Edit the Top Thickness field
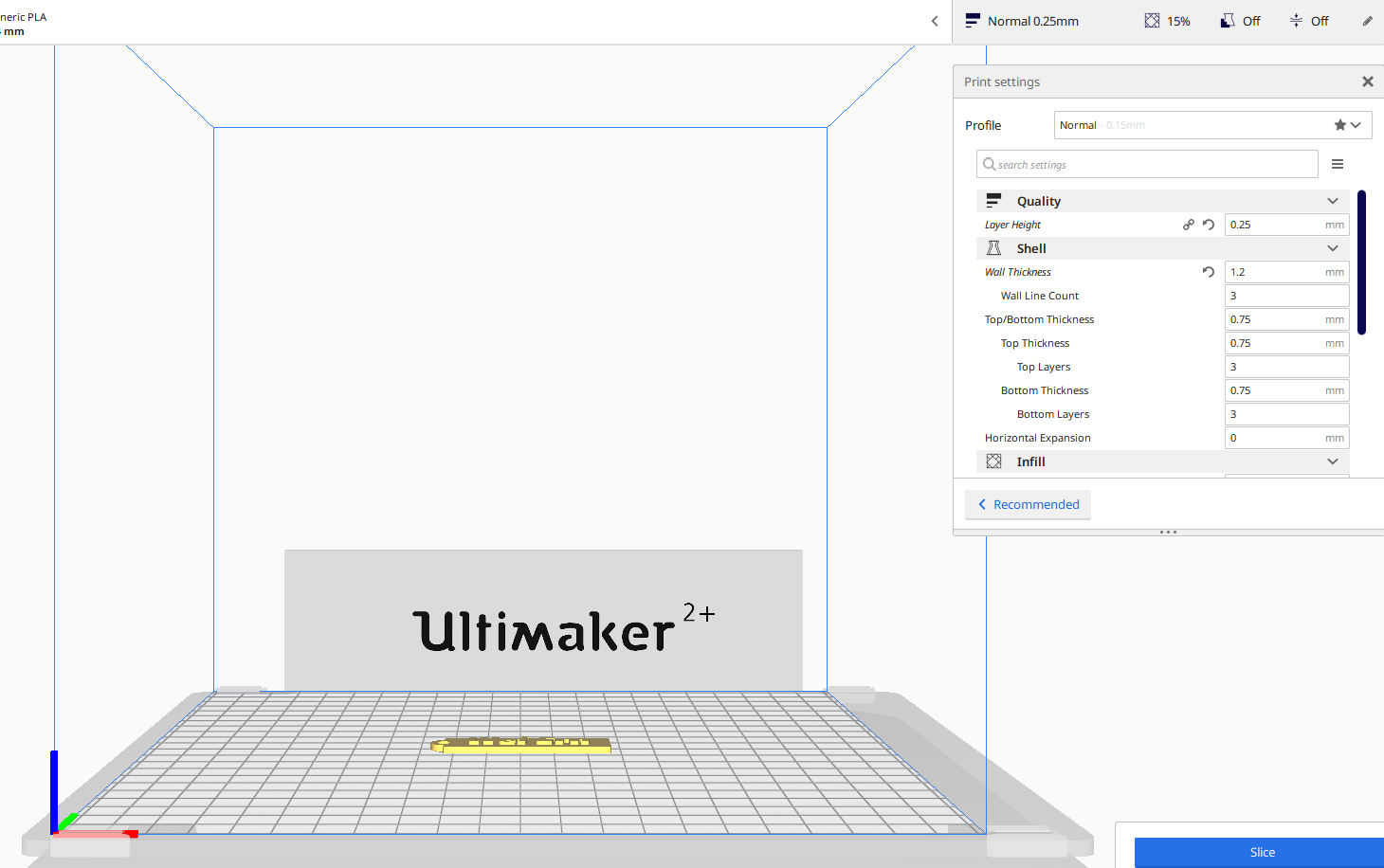Image resolution: width=1384 pixels, height=868 pixels. pyautogui.click(x=1286, y=343)
